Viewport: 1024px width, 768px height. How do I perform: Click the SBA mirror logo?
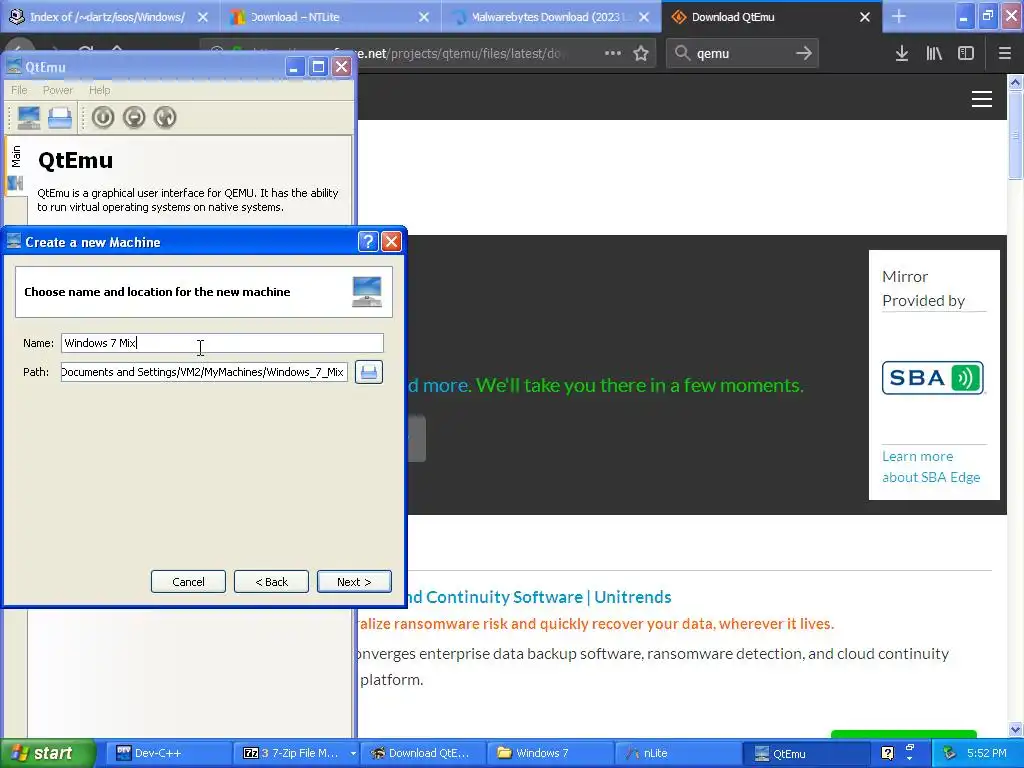point(933,377)
